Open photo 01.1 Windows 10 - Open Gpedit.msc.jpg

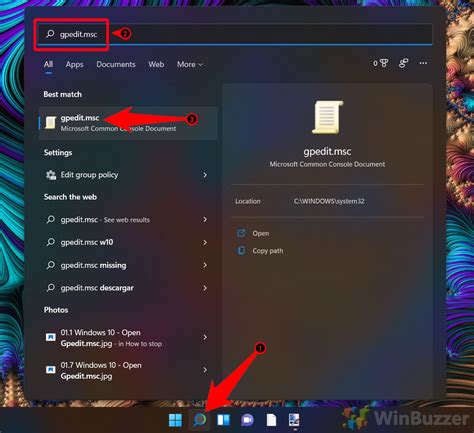click(x=128, y=338)
